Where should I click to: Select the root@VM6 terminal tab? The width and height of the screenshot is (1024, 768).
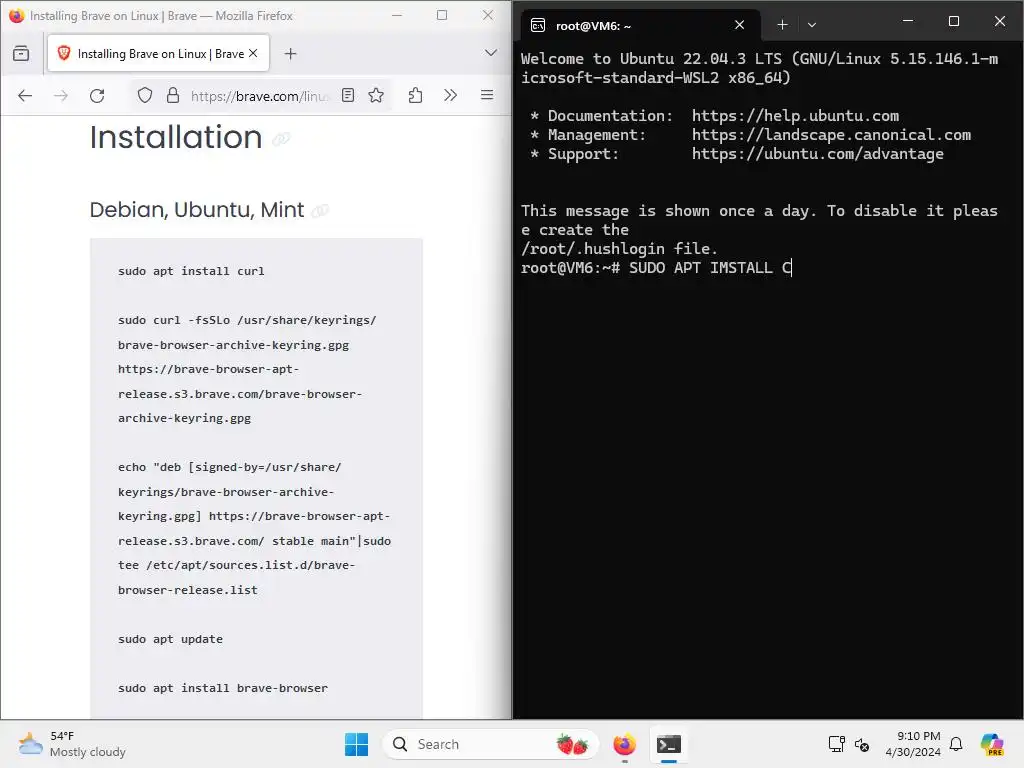click(x=640, y=25)
